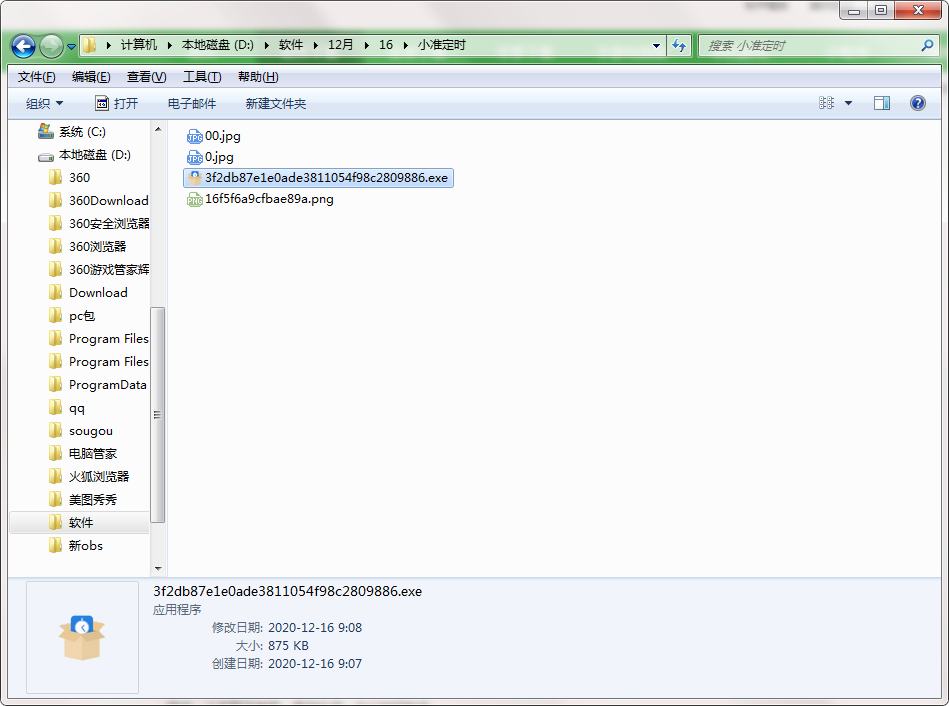Viewport: 949px width, 706px height.
Task: Open the help question mark icon
Action: click(917, 103)
